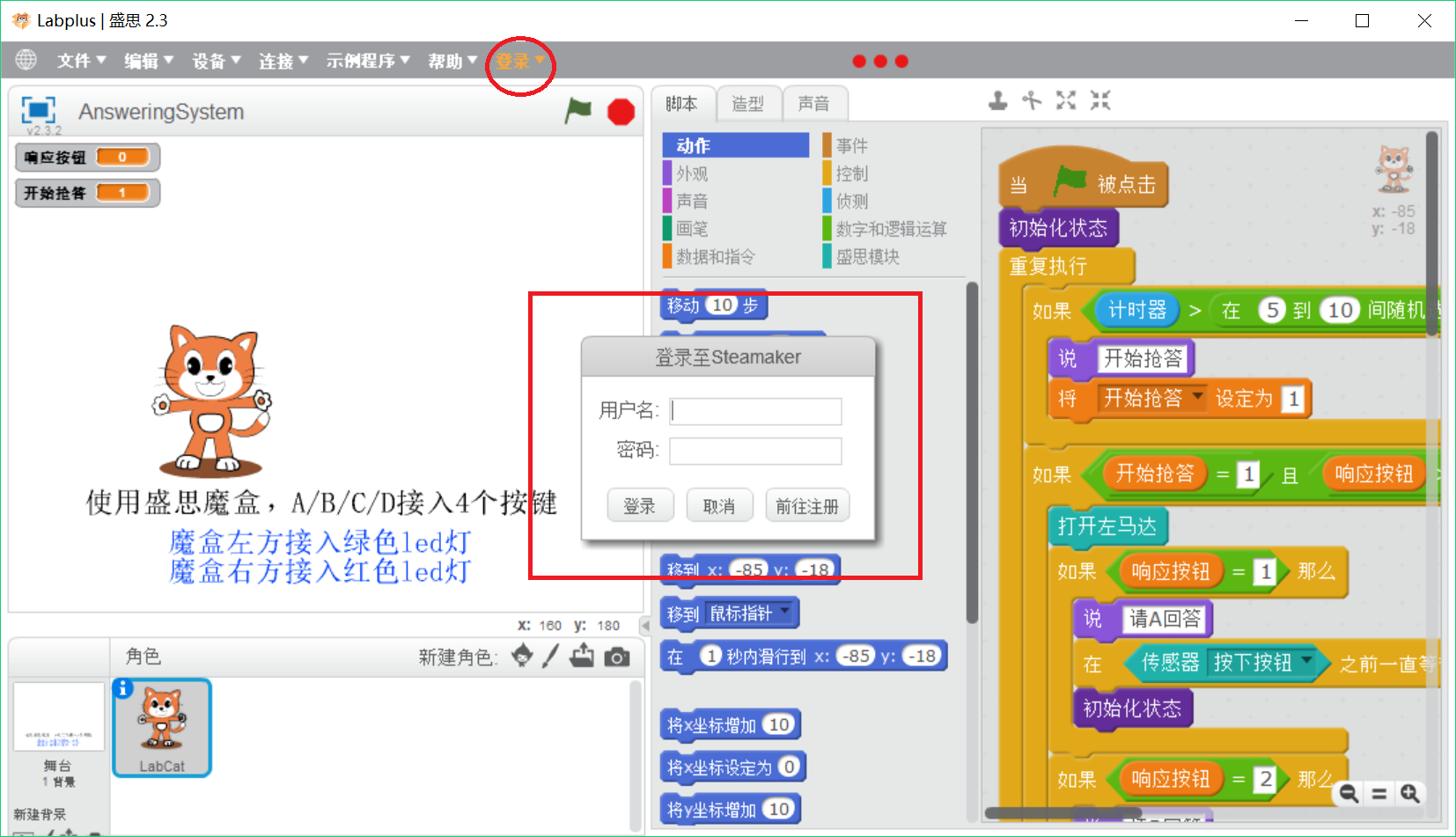1456x837 pixels.
Task: Click 取消 to close login dialog
Action: coord(719,506)
